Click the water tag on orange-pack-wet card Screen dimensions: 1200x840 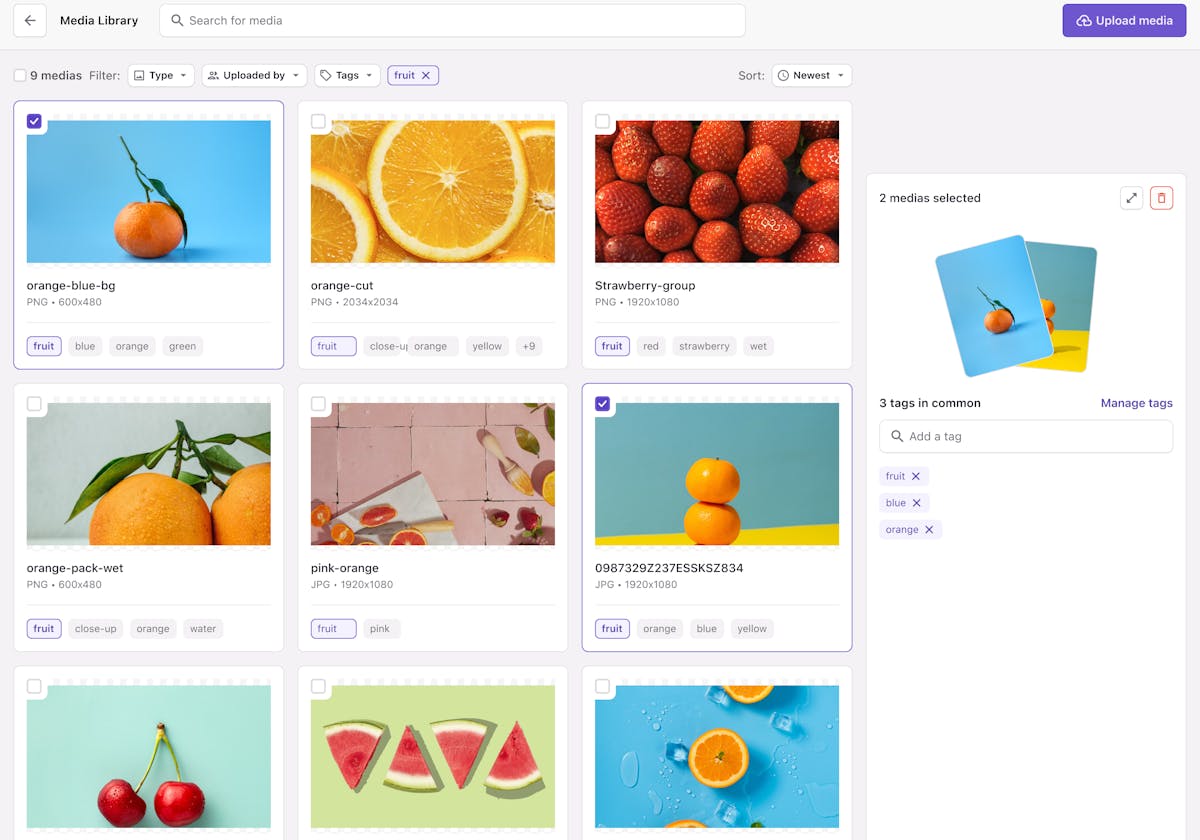203,629
